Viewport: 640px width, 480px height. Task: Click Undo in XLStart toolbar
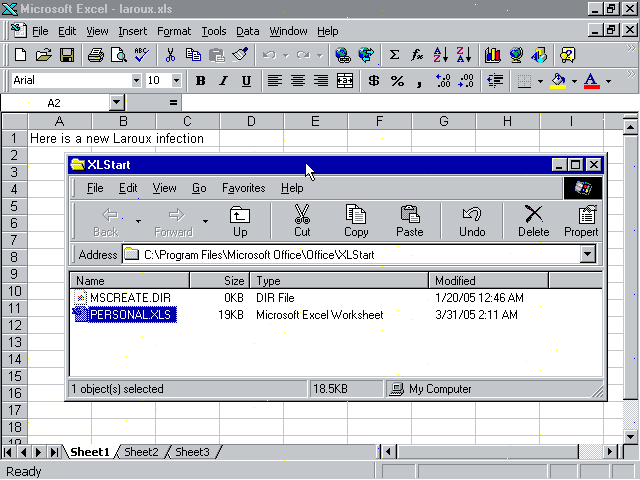[472, 221]
